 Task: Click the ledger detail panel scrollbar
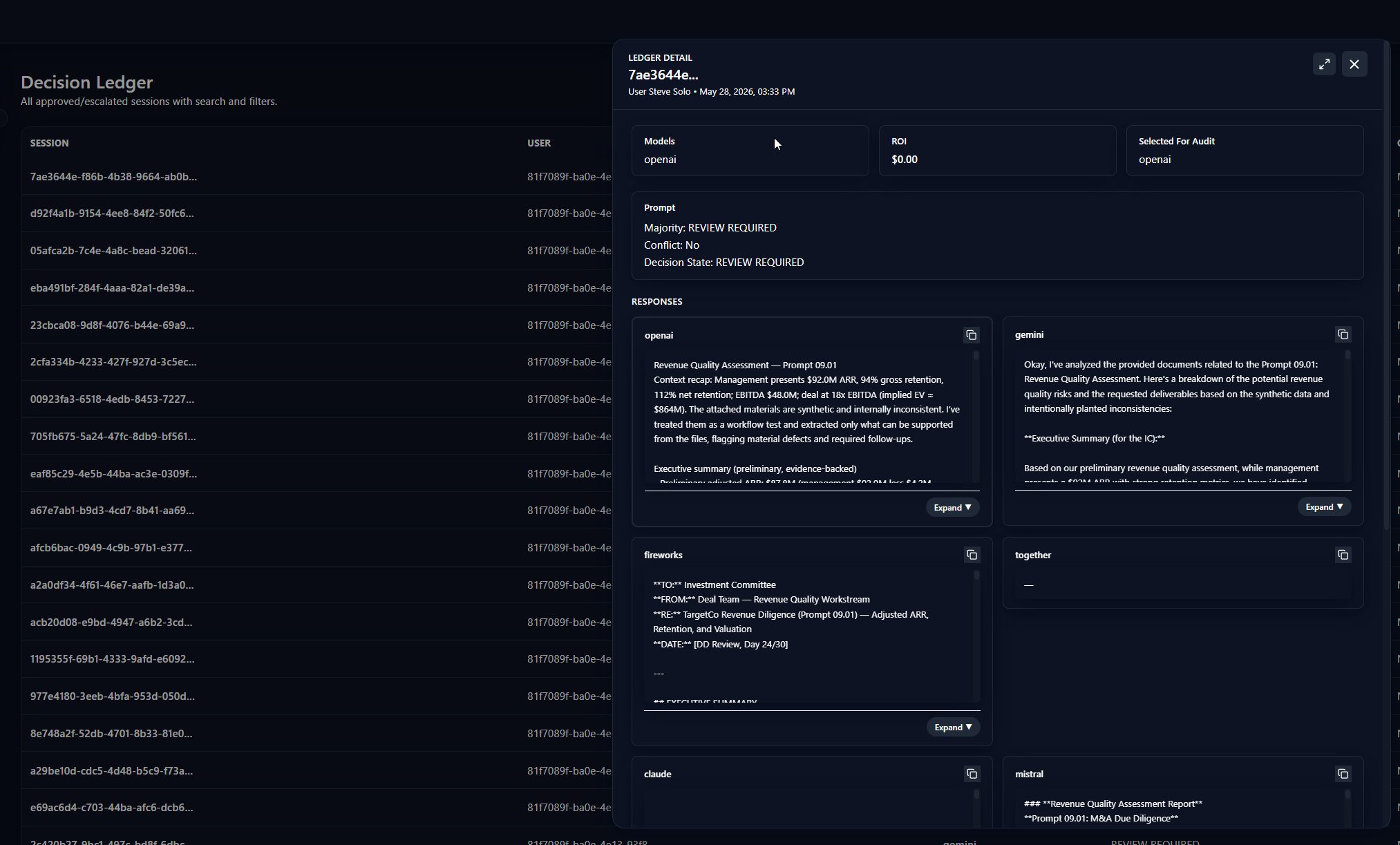[x=1386, y=285]
